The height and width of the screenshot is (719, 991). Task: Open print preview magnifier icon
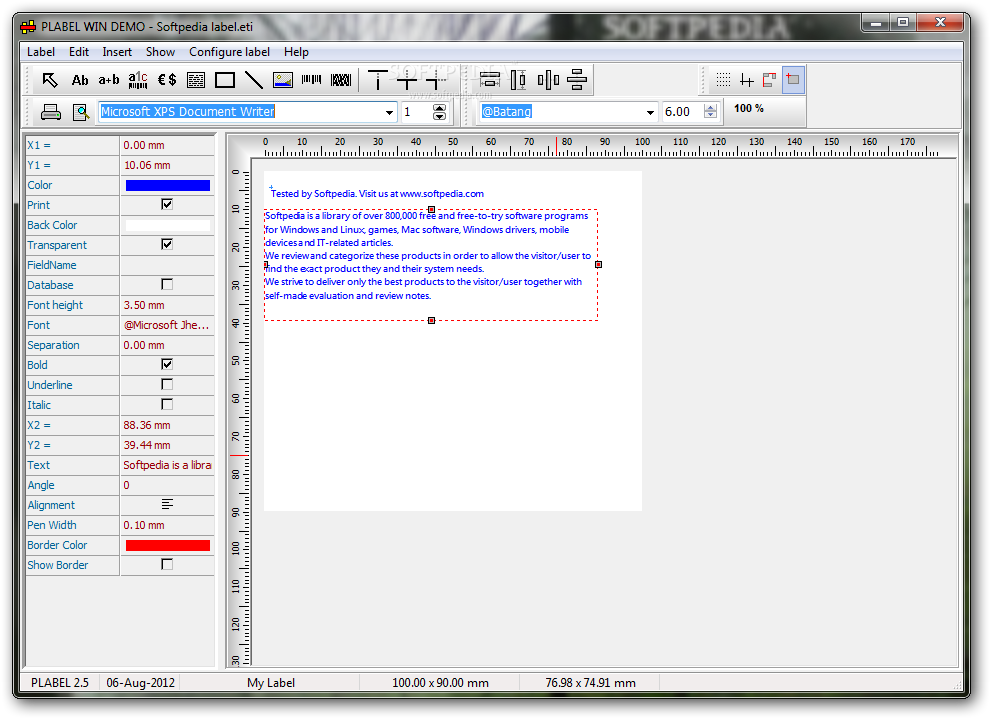(81, 112)
